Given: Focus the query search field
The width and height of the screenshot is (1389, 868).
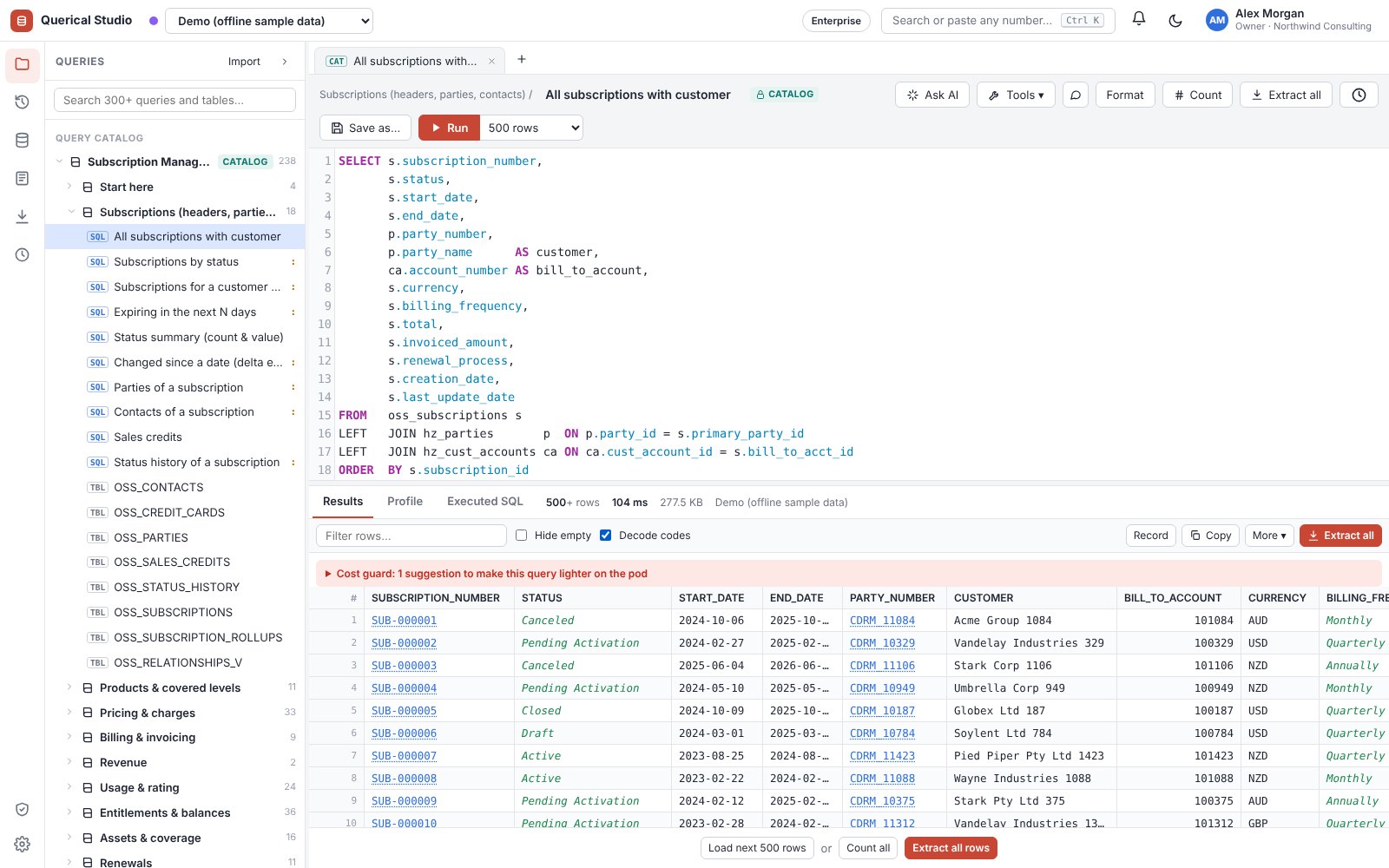Looking at the screenshot, I should coord(175,100).
